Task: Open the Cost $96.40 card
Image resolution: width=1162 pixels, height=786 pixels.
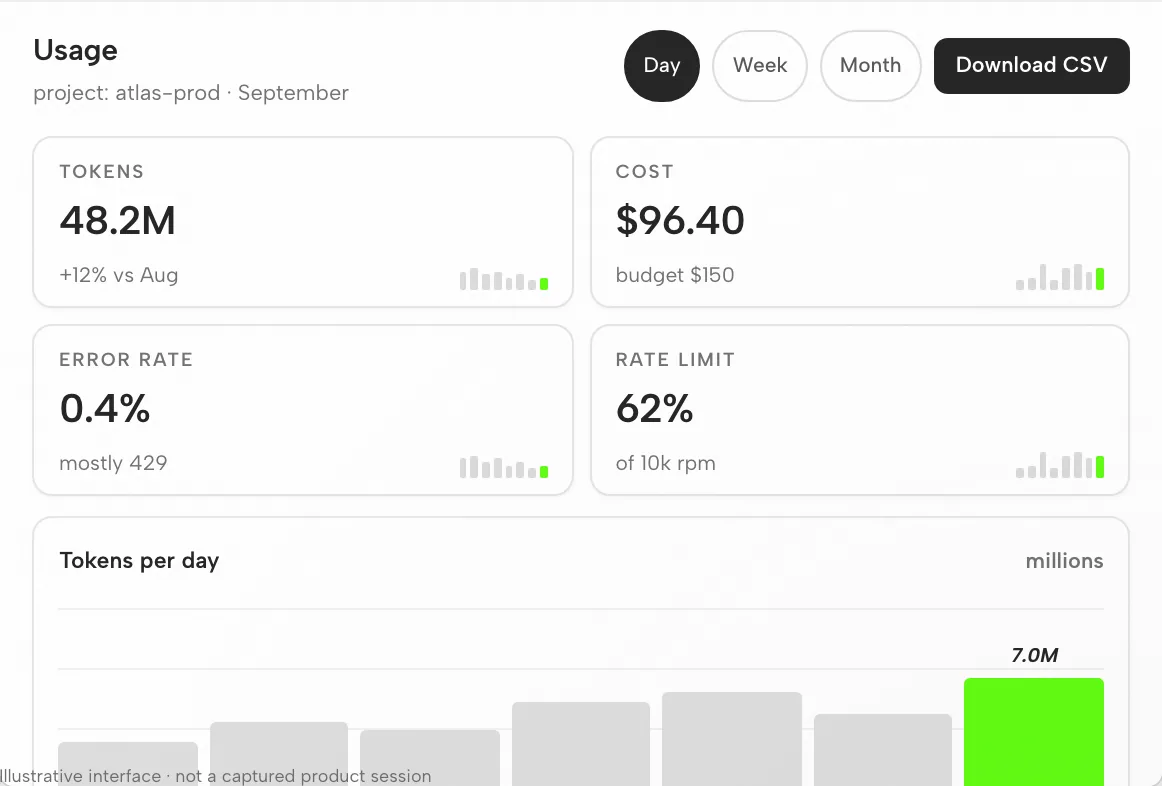Action: [860, 222]
